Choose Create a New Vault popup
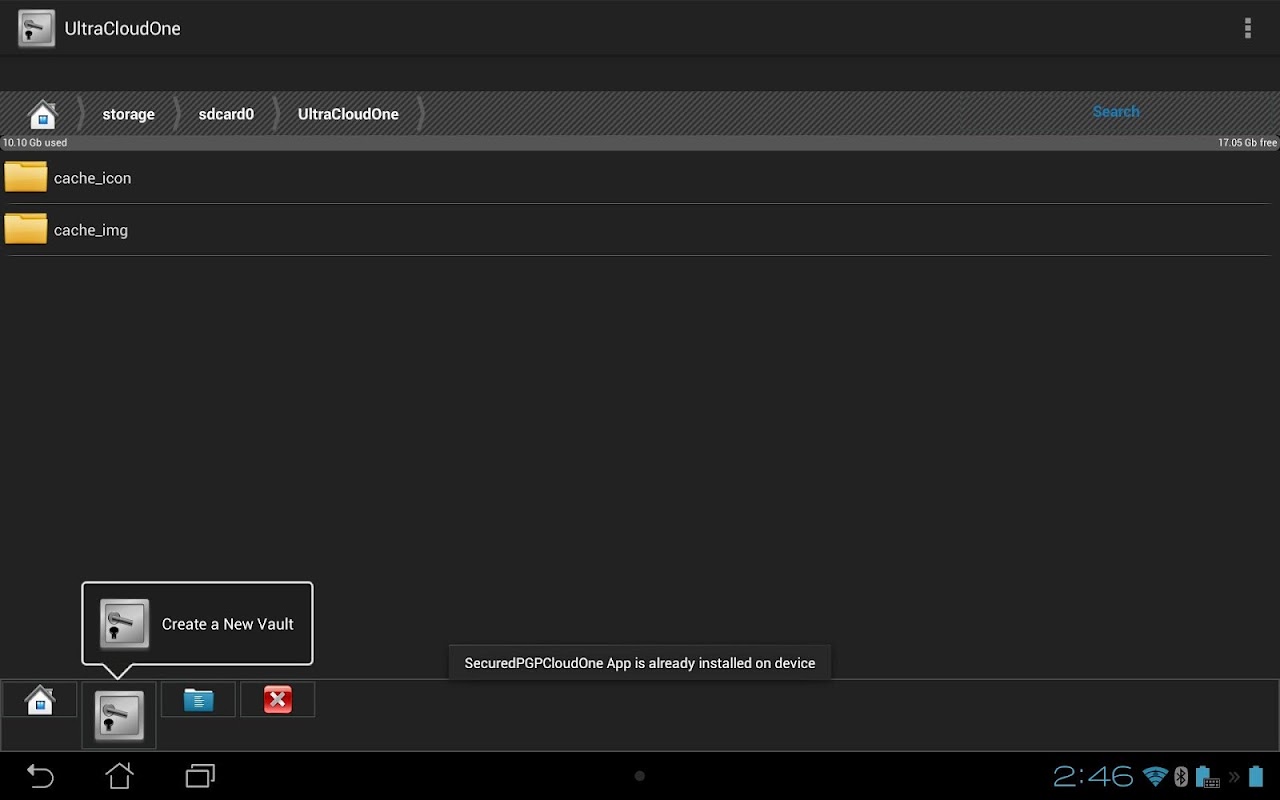Image resolution: width=1280 pixels, height=800 pixels. click(x=197, y=624)
